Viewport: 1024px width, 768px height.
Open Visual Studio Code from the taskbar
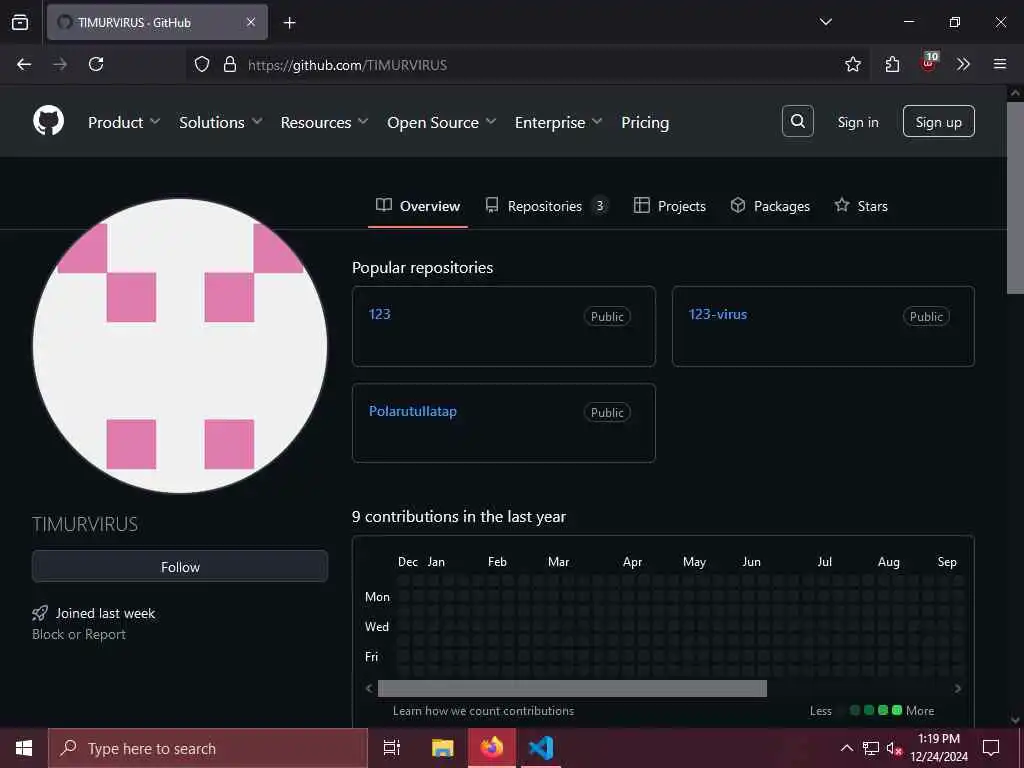pos(541,748)
